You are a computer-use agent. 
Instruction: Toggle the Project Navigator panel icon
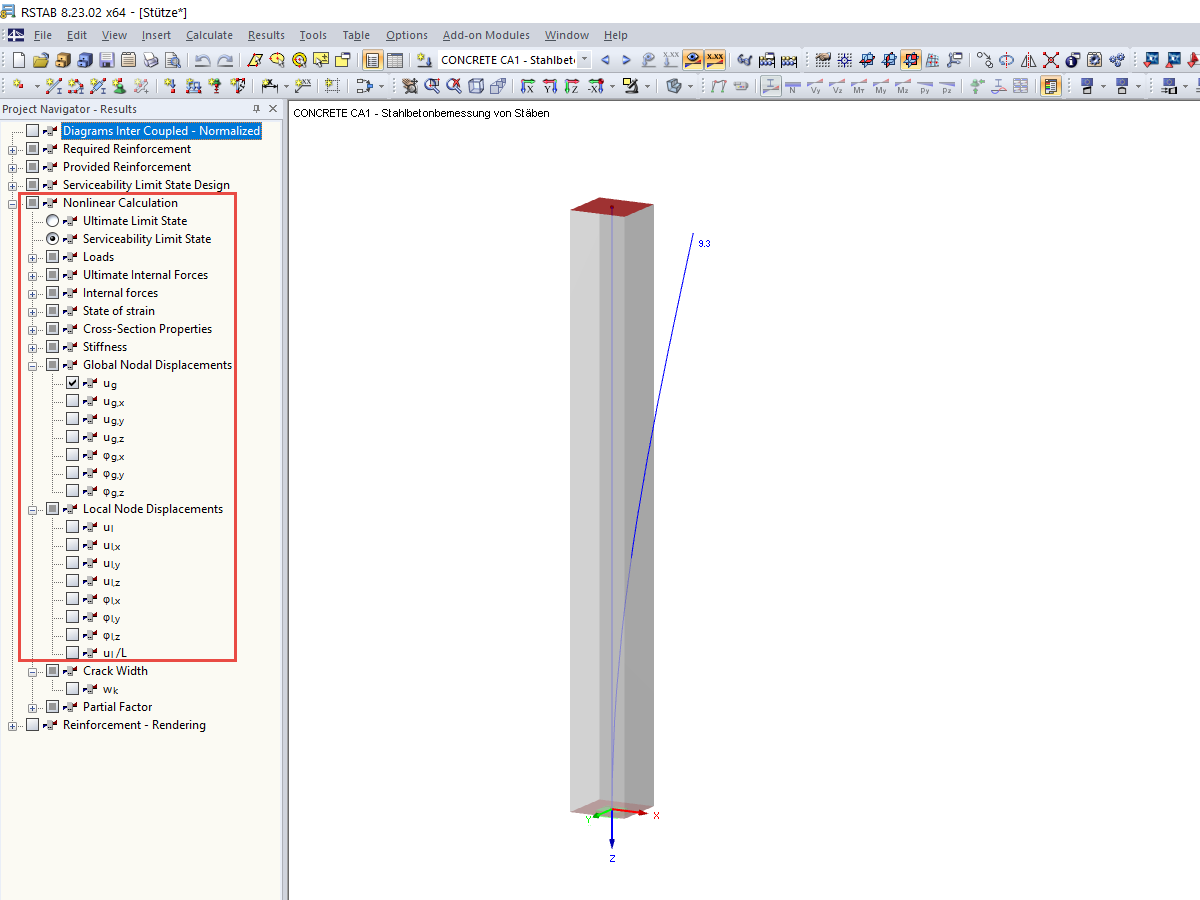373,60
